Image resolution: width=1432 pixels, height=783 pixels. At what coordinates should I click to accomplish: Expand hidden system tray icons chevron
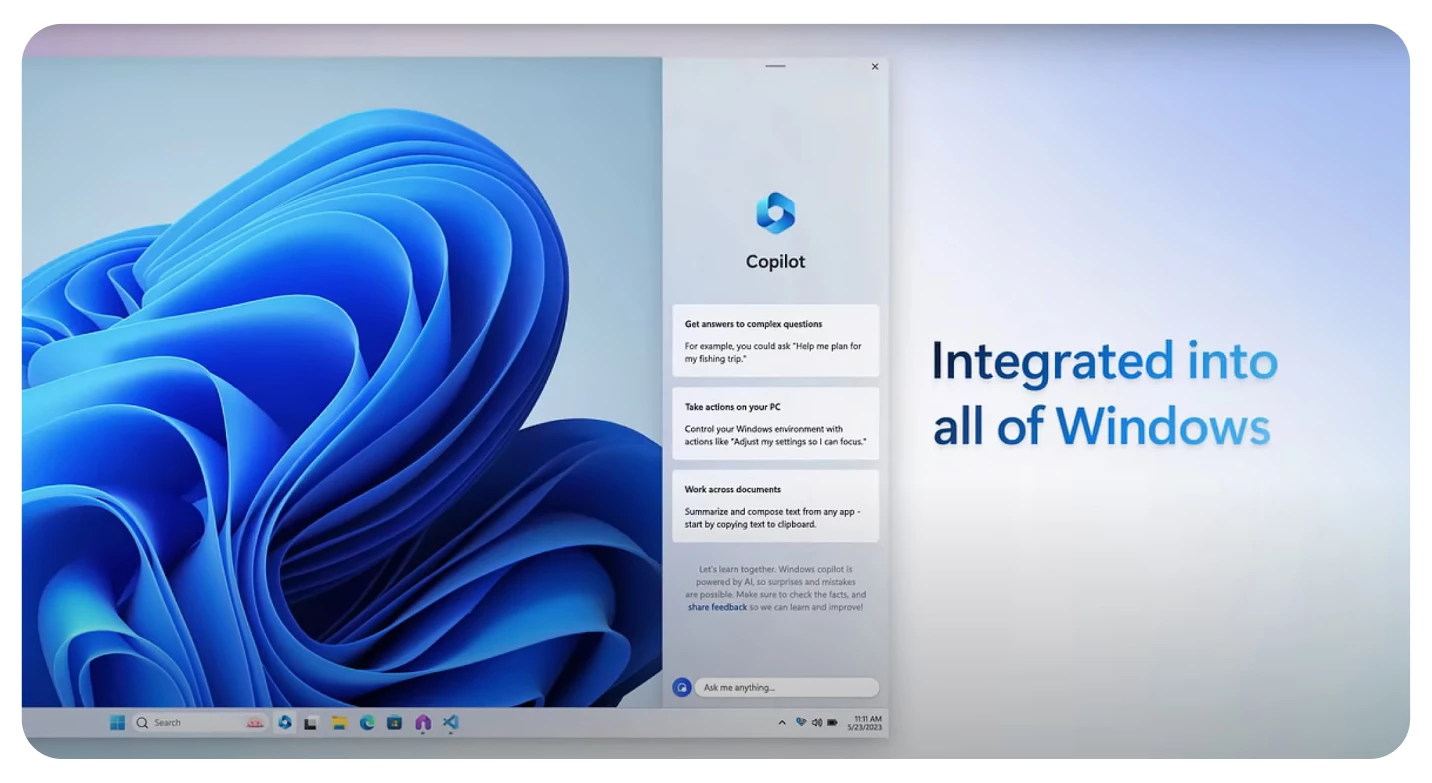(x=782, y=722)
